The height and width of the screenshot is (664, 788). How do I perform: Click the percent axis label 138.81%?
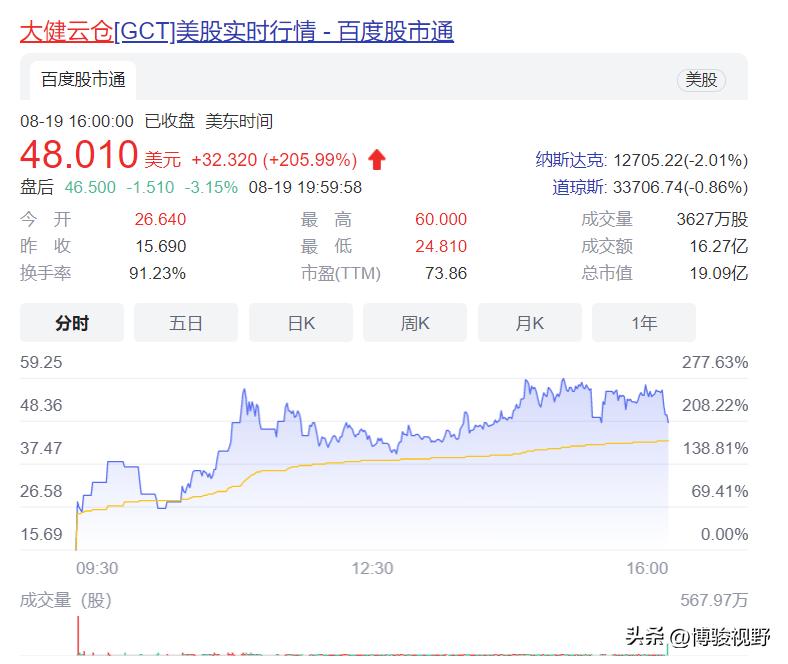(x=715, y=448)
